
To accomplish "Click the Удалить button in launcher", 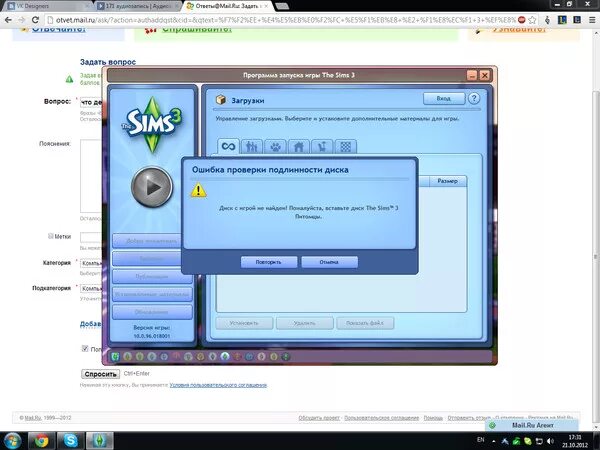I will pos(305,323).
